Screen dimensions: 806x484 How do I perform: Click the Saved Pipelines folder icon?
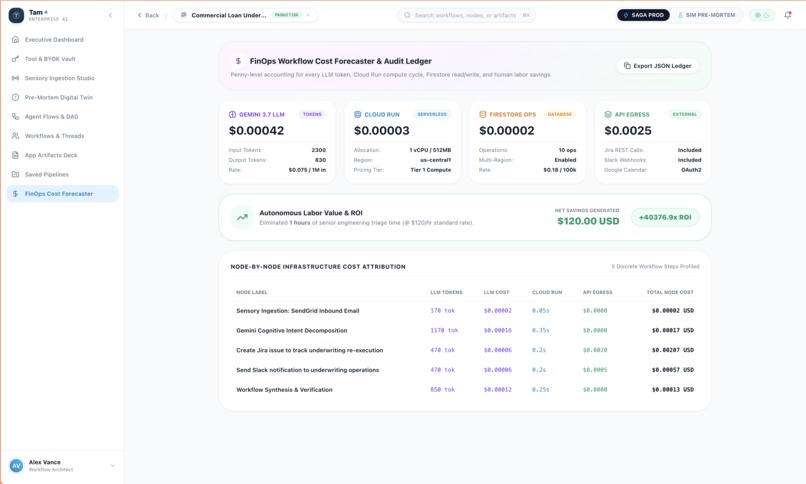click(15, 175)
